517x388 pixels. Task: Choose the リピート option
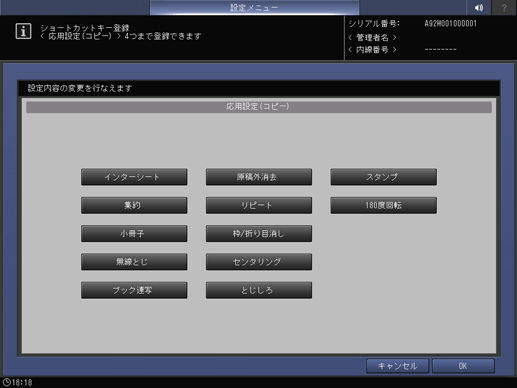[259, 205]
